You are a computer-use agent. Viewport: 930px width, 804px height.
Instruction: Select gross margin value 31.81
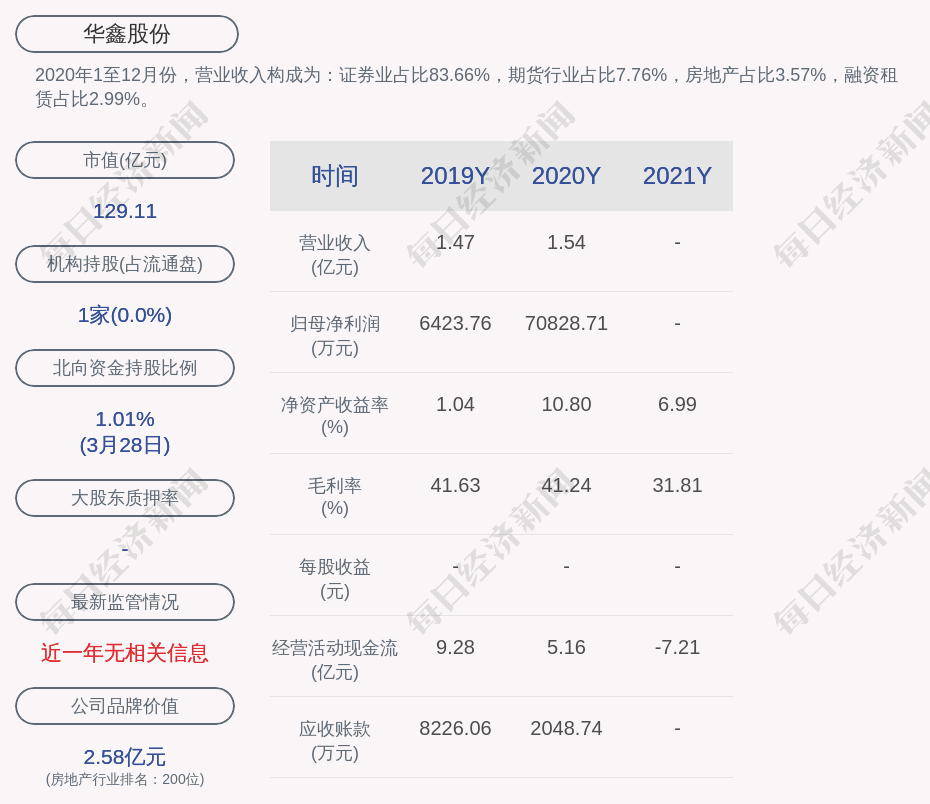(677, 486)
